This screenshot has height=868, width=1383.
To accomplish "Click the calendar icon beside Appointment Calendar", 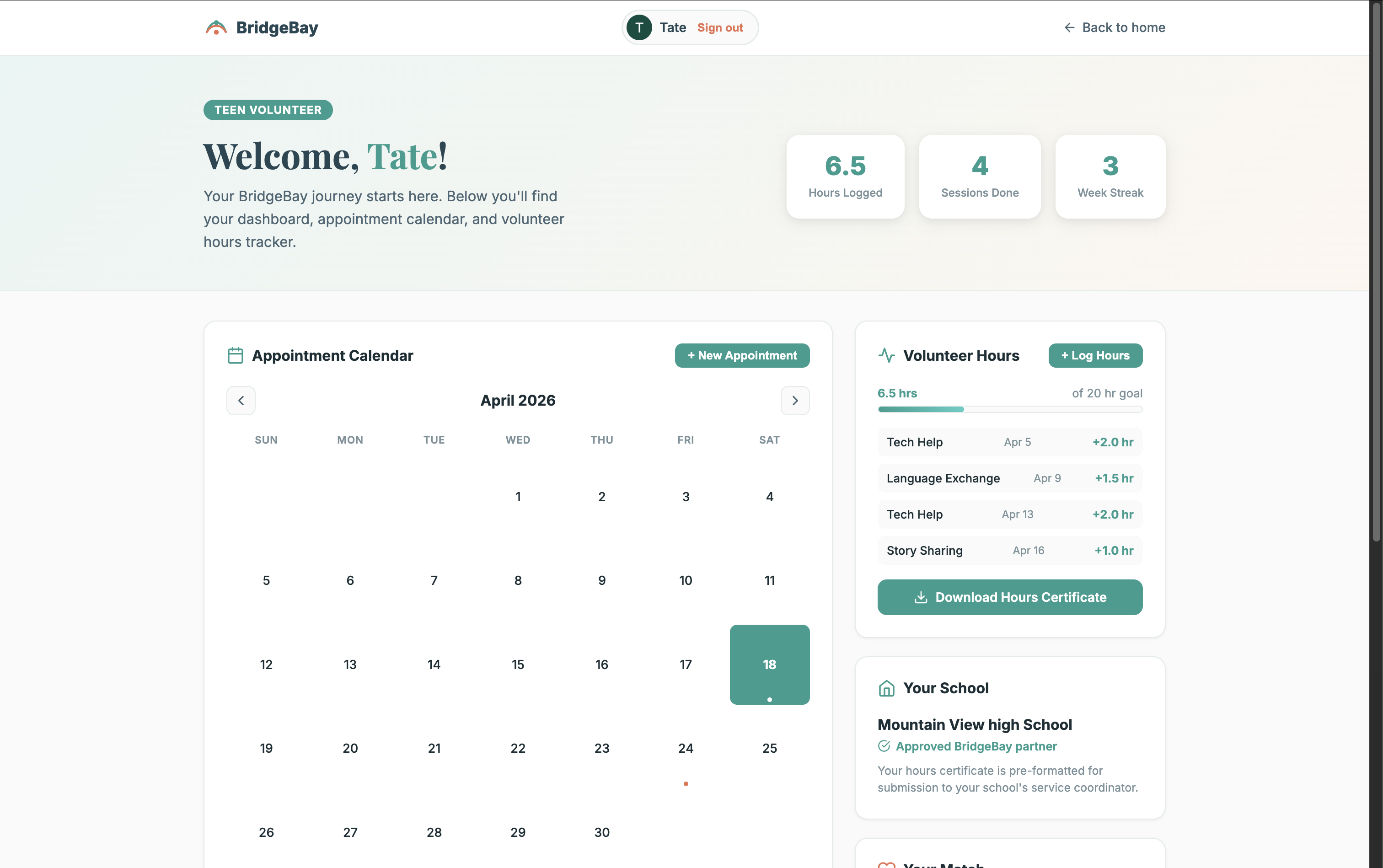I will click(x=236, y=355).
